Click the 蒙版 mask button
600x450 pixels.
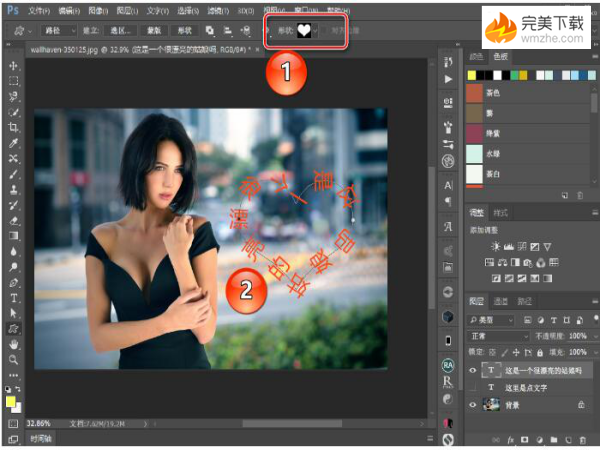click(x=154, y=31)
